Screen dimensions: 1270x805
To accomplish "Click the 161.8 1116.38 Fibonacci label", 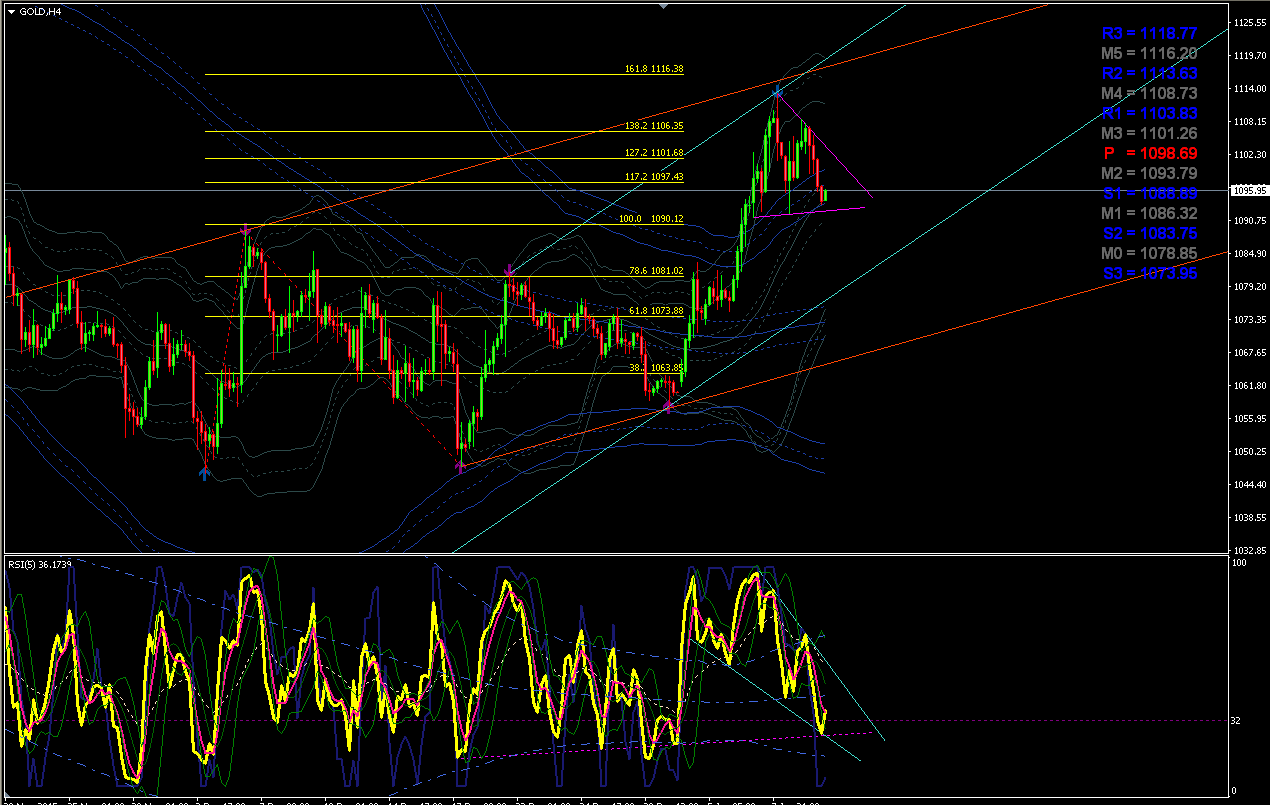I will pyautogui.click(x=653, y=69).
